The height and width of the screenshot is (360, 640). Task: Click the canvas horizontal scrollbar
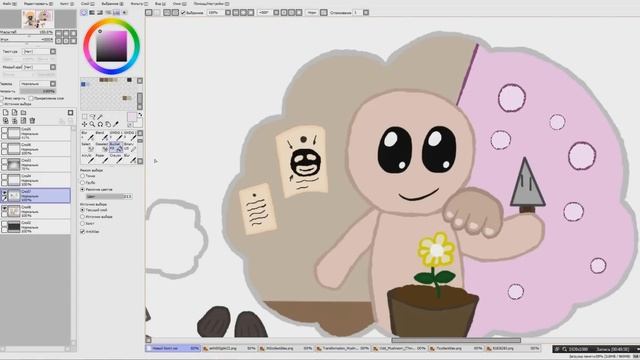[x=456, y=340]
